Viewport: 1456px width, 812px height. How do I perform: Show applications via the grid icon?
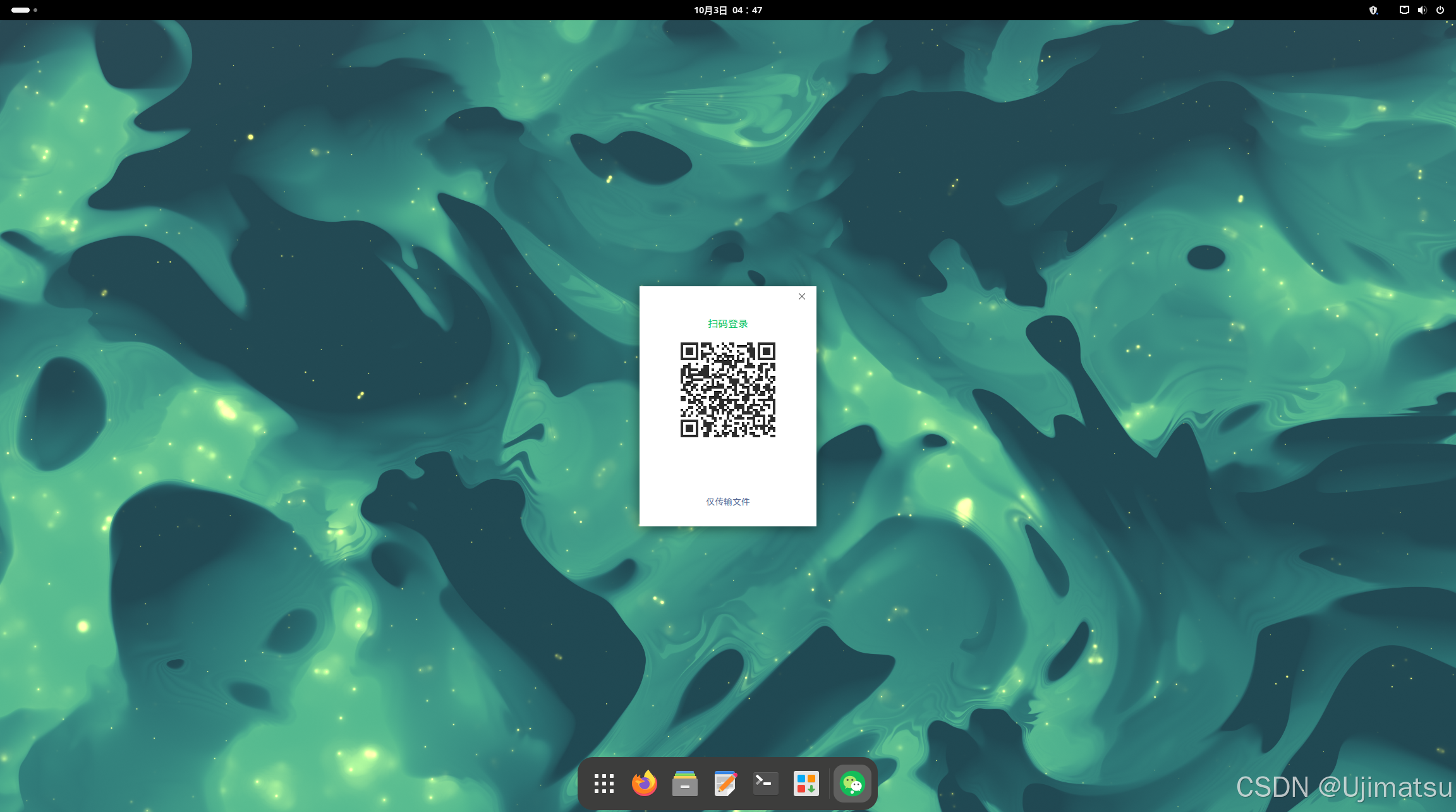tap(604, 784)
